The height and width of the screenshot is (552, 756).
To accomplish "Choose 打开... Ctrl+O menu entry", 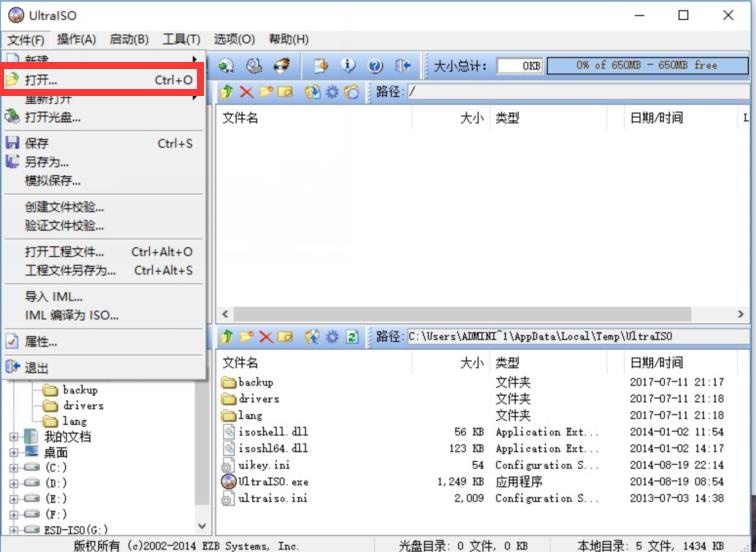I will pyautogui.click(x=102, y=80).
